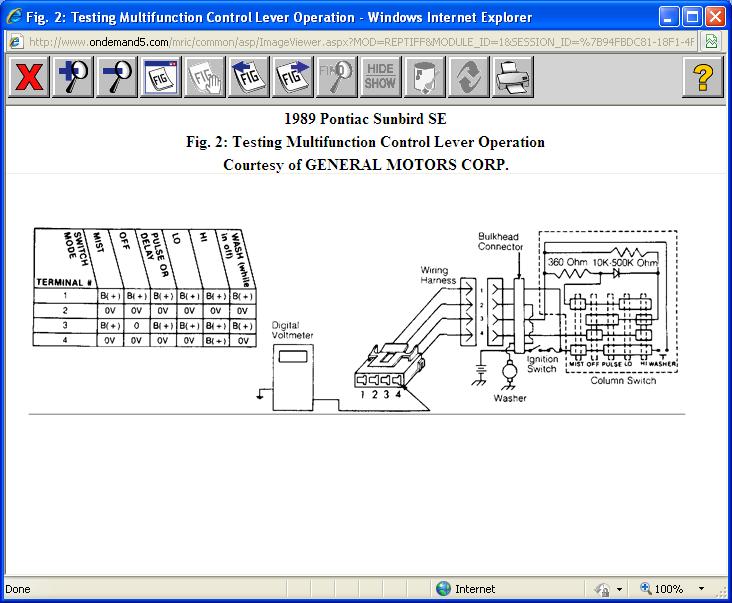Click the 'Done' status bar text
The image size is (732, 603).
pyautogui.click(x=18, y=589)
